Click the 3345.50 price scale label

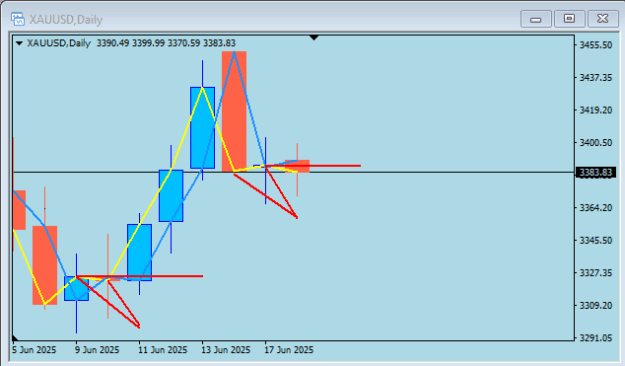[596, 240]
